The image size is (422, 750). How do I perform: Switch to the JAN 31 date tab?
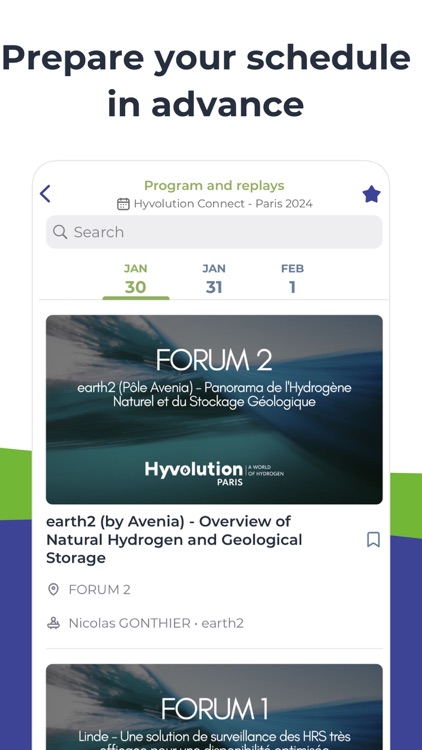(214, 279)
